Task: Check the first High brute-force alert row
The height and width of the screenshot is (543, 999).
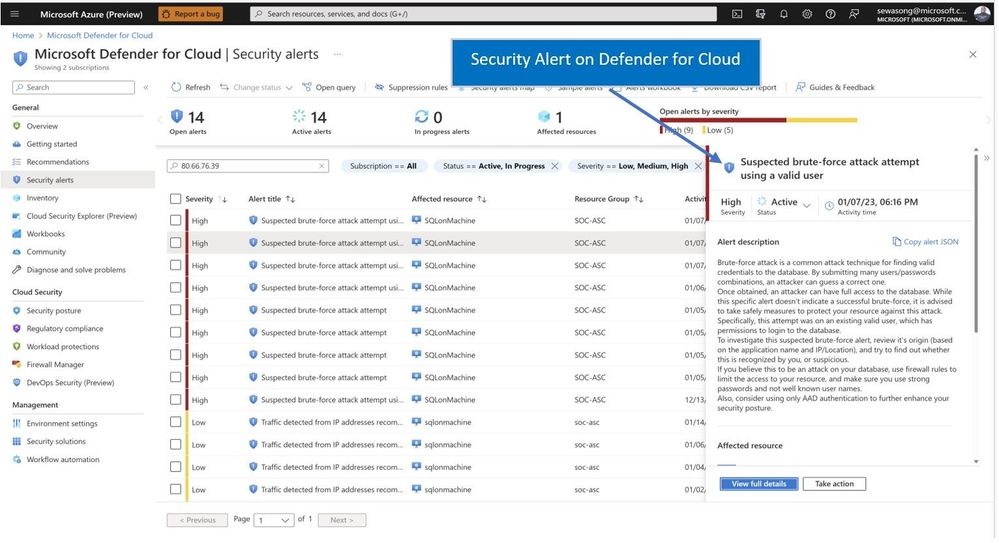Action: [175, 220]
